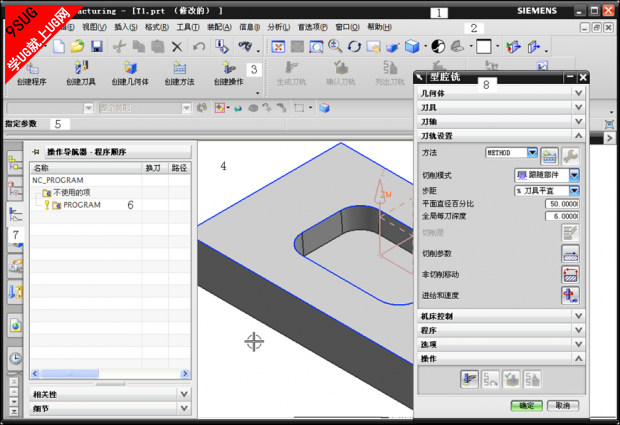The width and height of the screenshot is (620, 425).
Task: Open a file with folder icon
Action: (78, 47)
